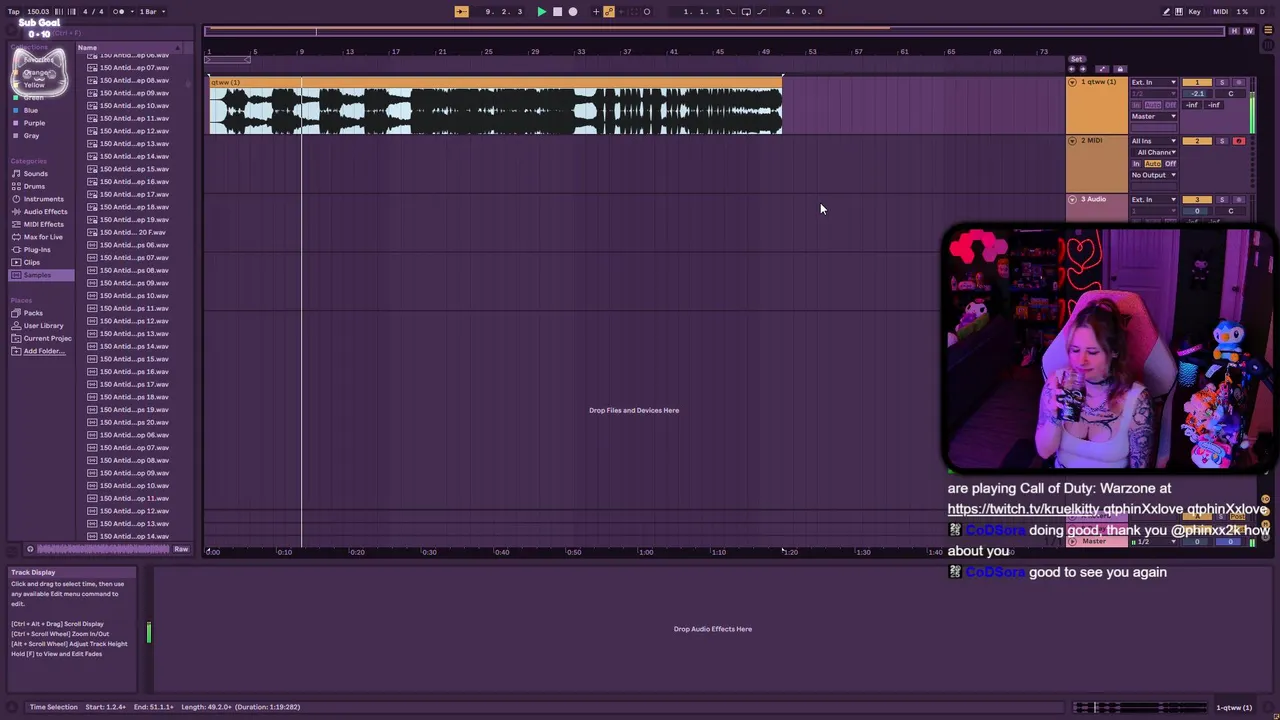Collapse track 1 qtww (1) fold arrow
Image resolution: width=1280 pixels, height=720 pixels.
pyautogui.click(x=1072, y=82)
